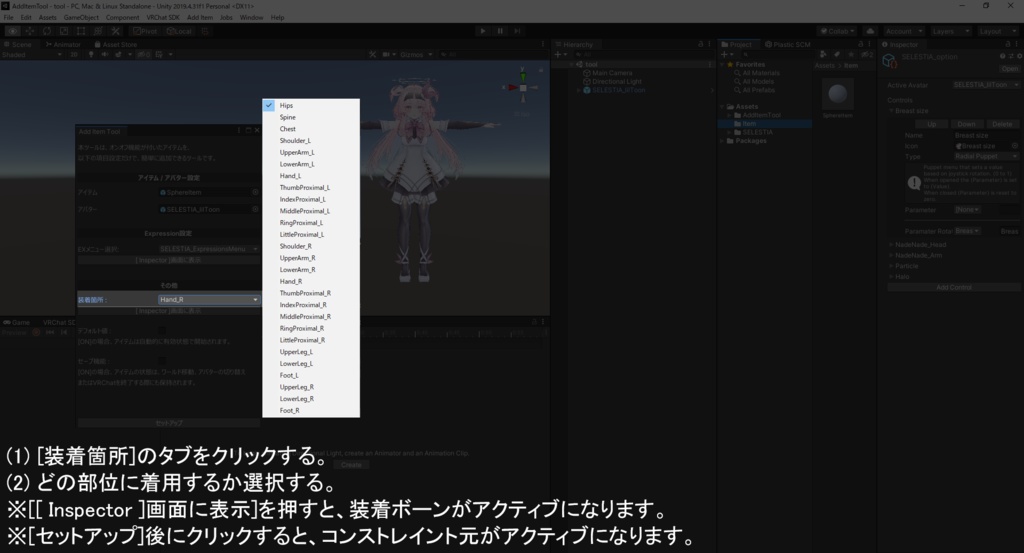This screenshot has width=1024, height=553.
Task: Choose Hand_R in the bone list
Action: click(x=311, y=281)
